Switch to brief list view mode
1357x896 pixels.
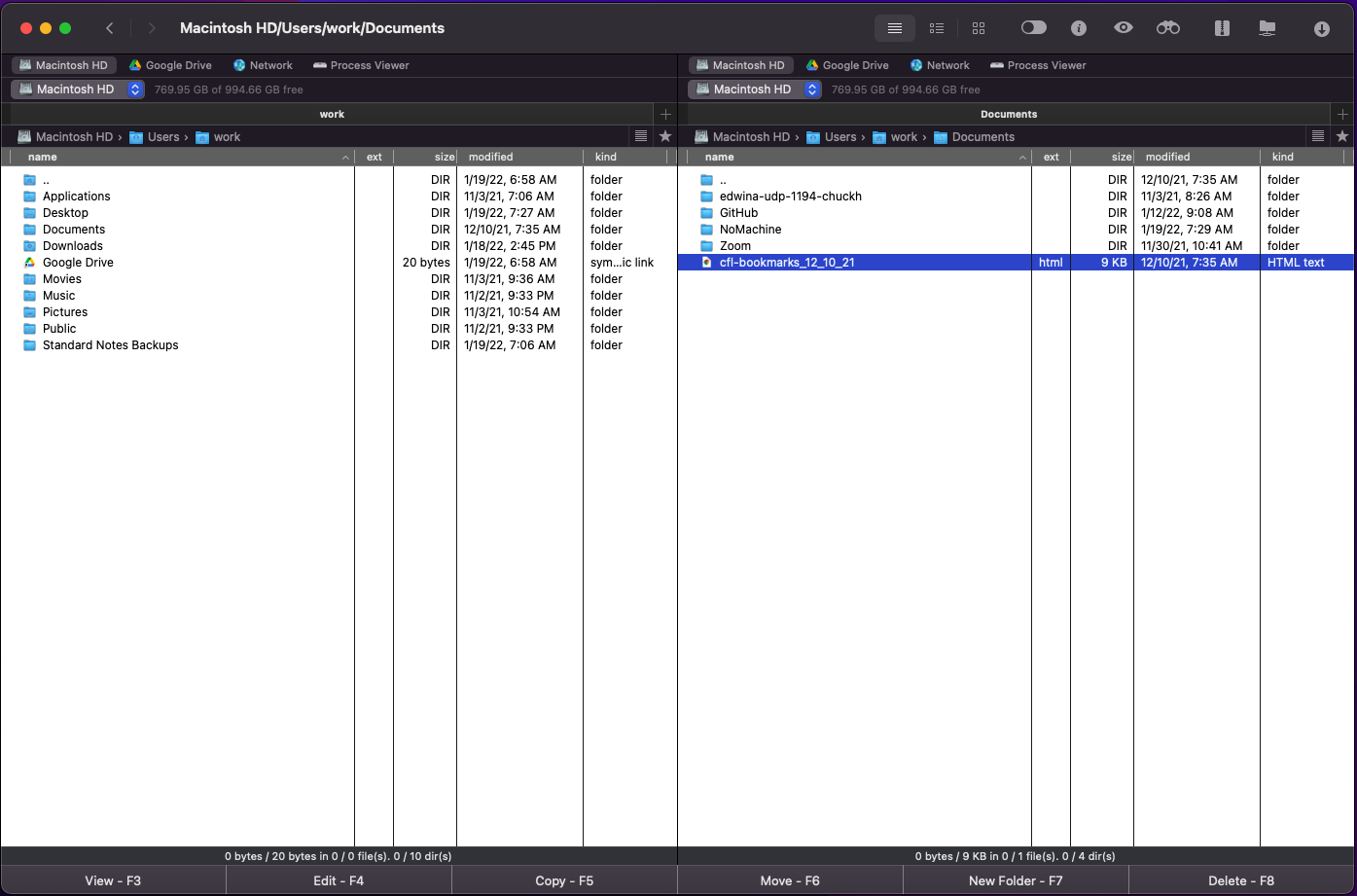pos(937,28)
